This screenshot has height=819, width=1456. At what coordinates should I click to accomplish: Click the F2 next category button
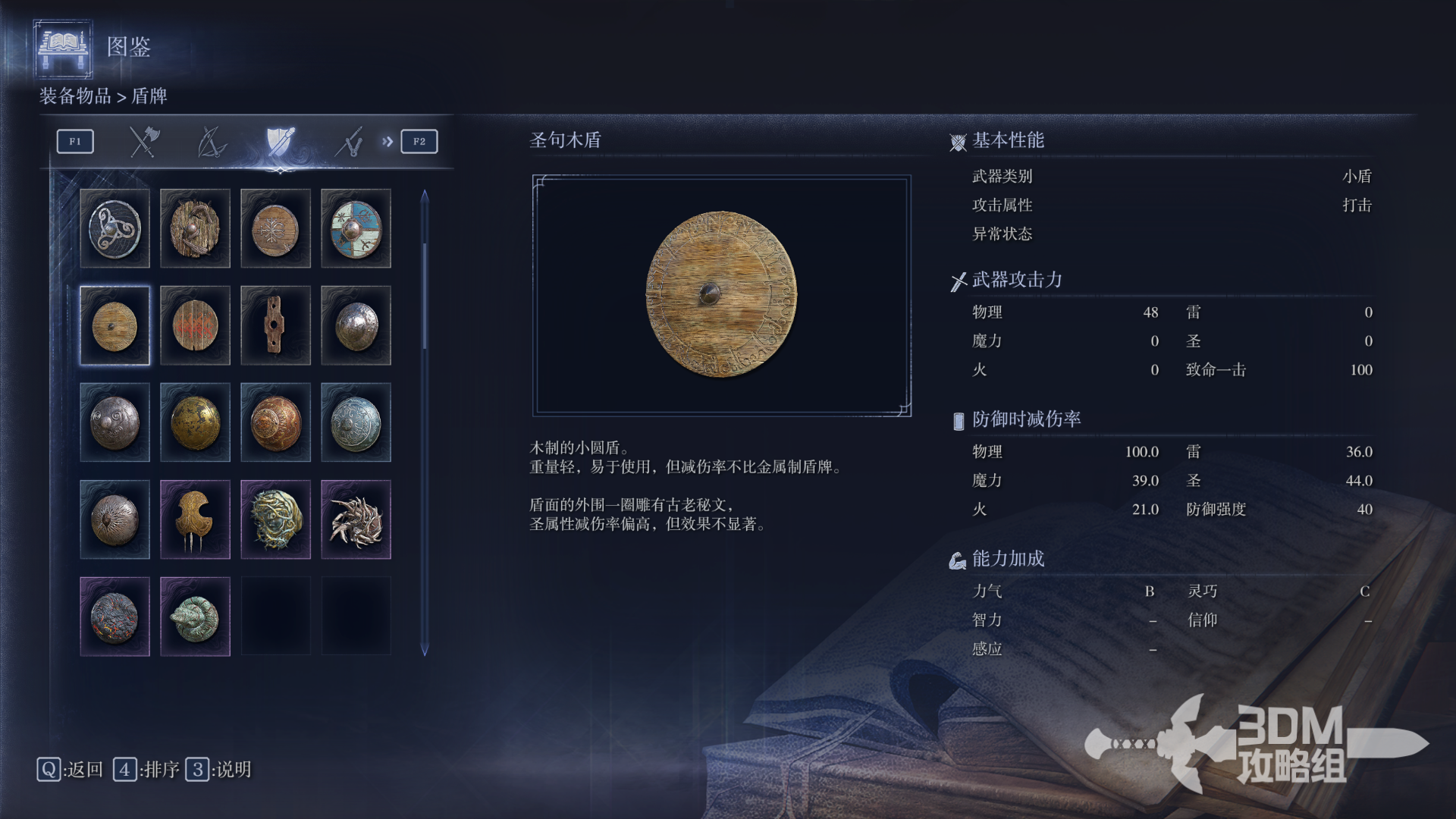coord(419,141)
